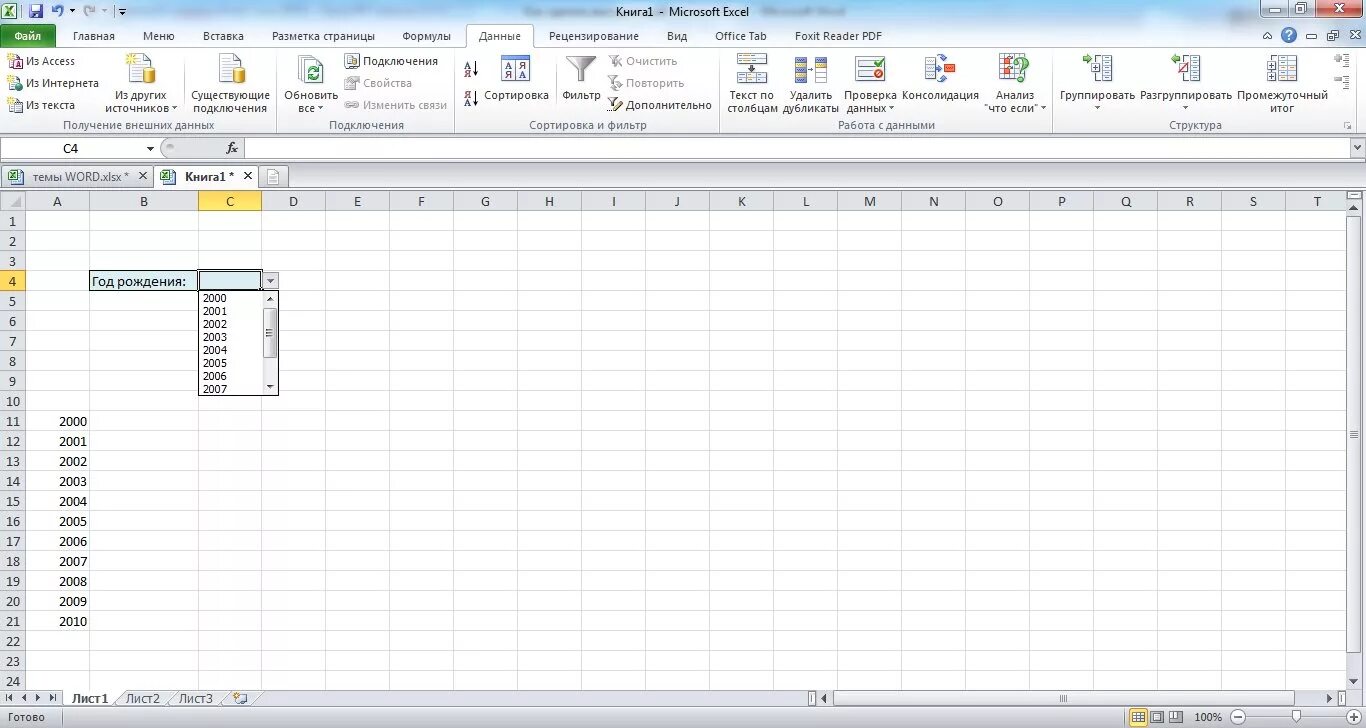
Task: Switch to Page Layout view icon
Action: point(1158,717)
